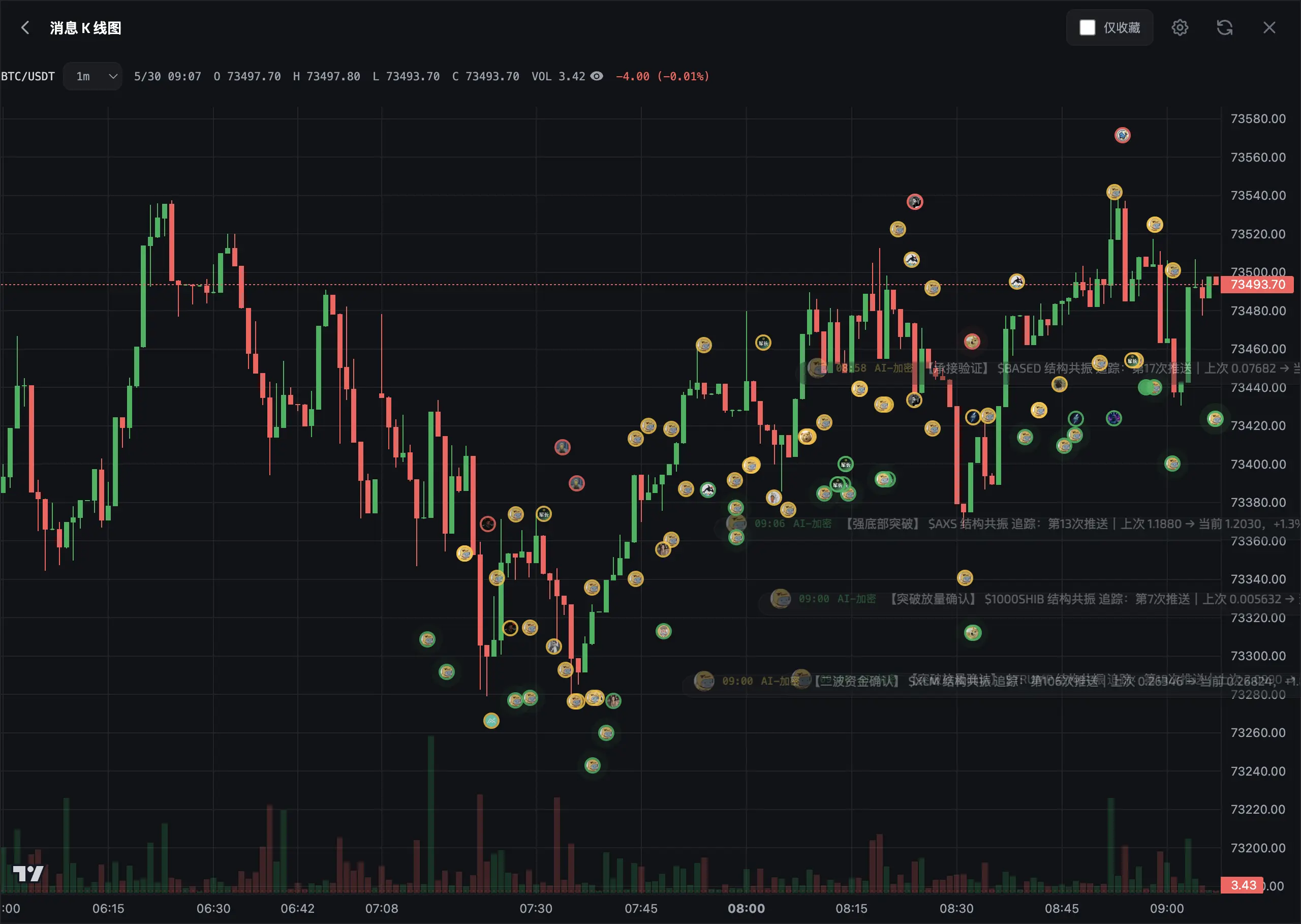Open chart settings via the gear icon
Viewport: 1301px width, 924px height.
pyautogui.click(x=1180, y=28)
